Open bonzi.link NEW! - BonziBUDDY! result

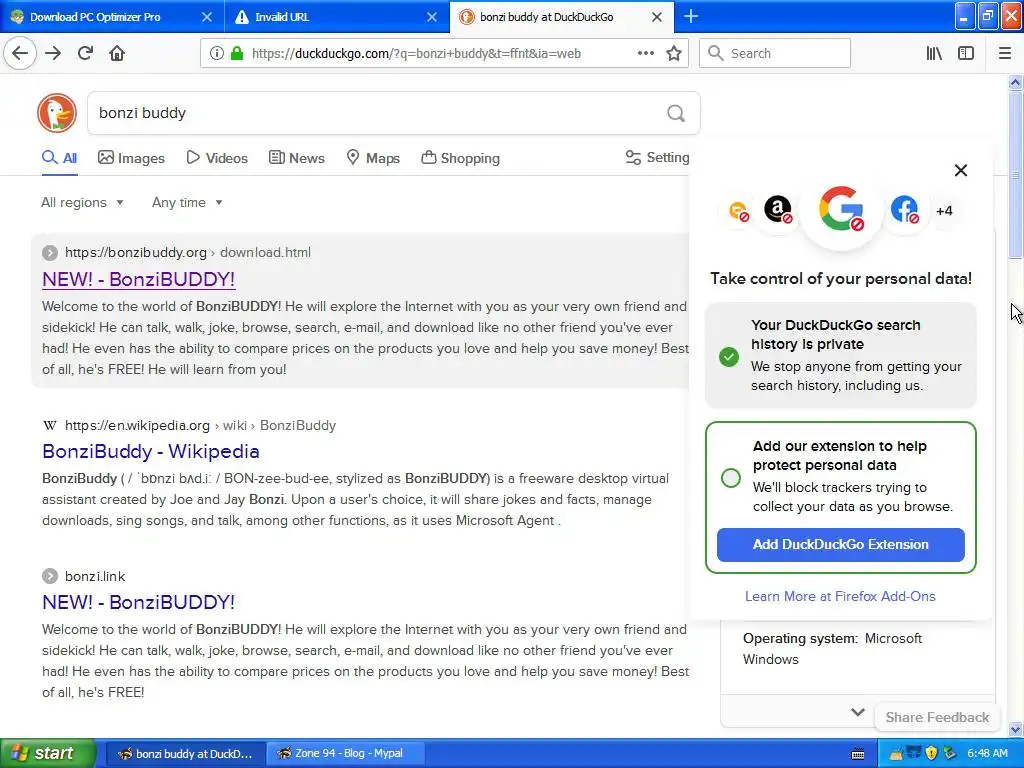(138, 602)
